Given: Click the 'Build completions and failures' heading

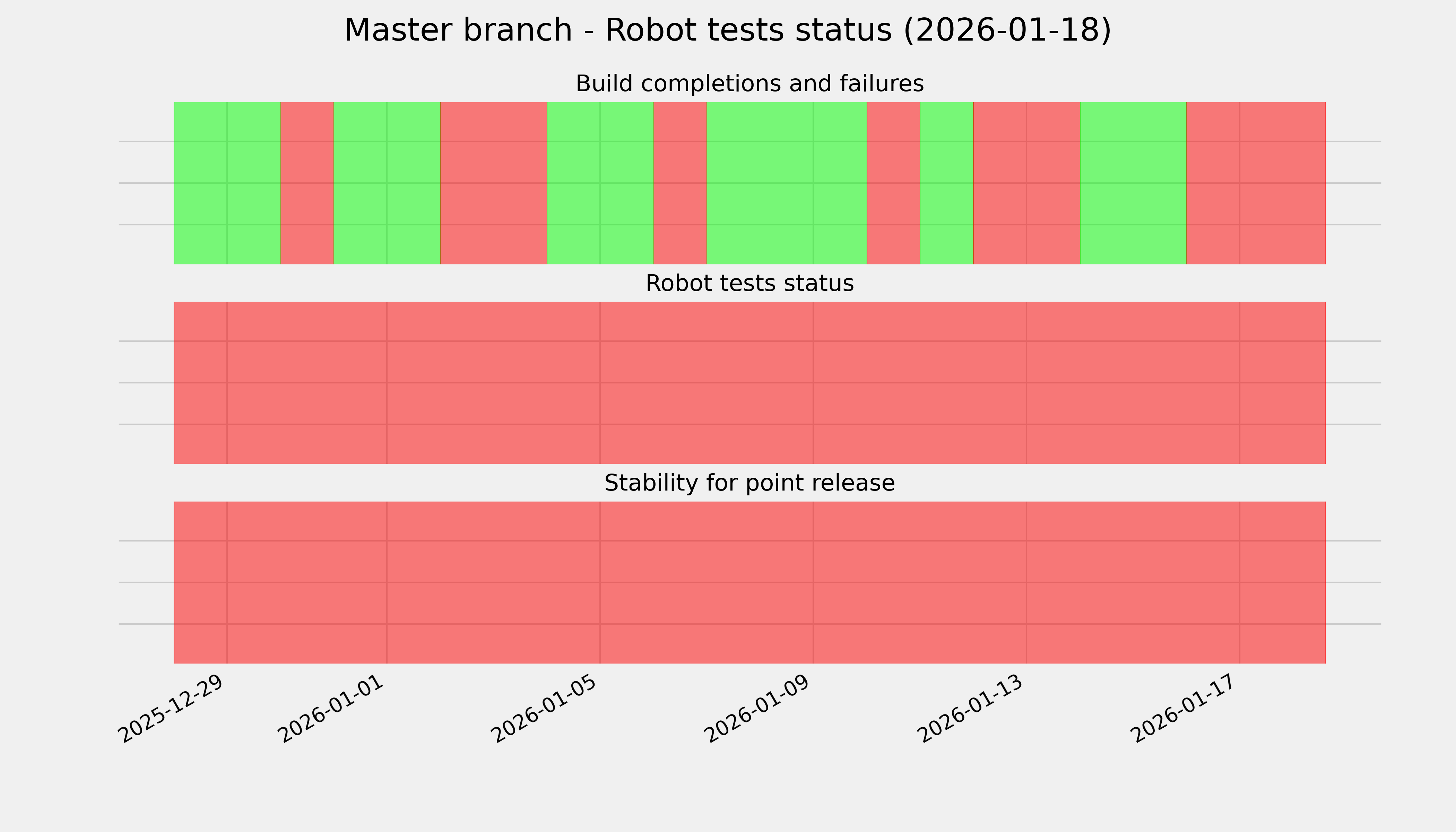Looking at the screenshot, I should [749, 84].
